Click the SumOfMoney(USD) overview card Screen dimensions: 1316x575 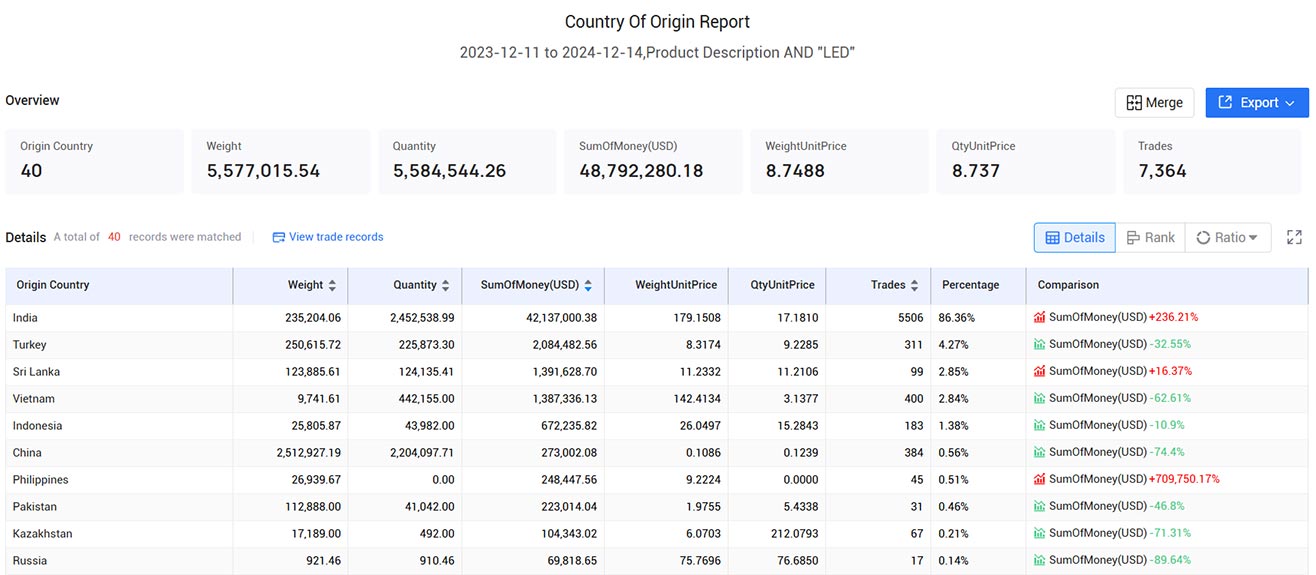654,161
